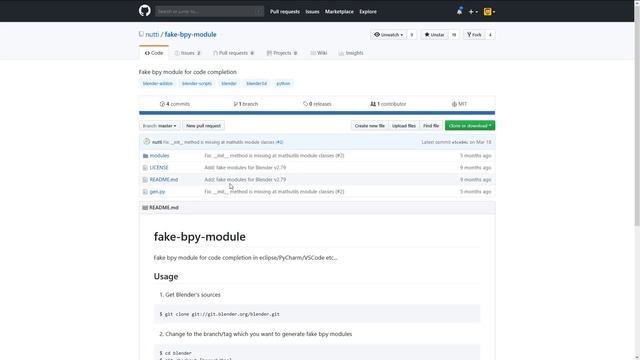
Task: Click the Find file button
Action: (431, 126)
